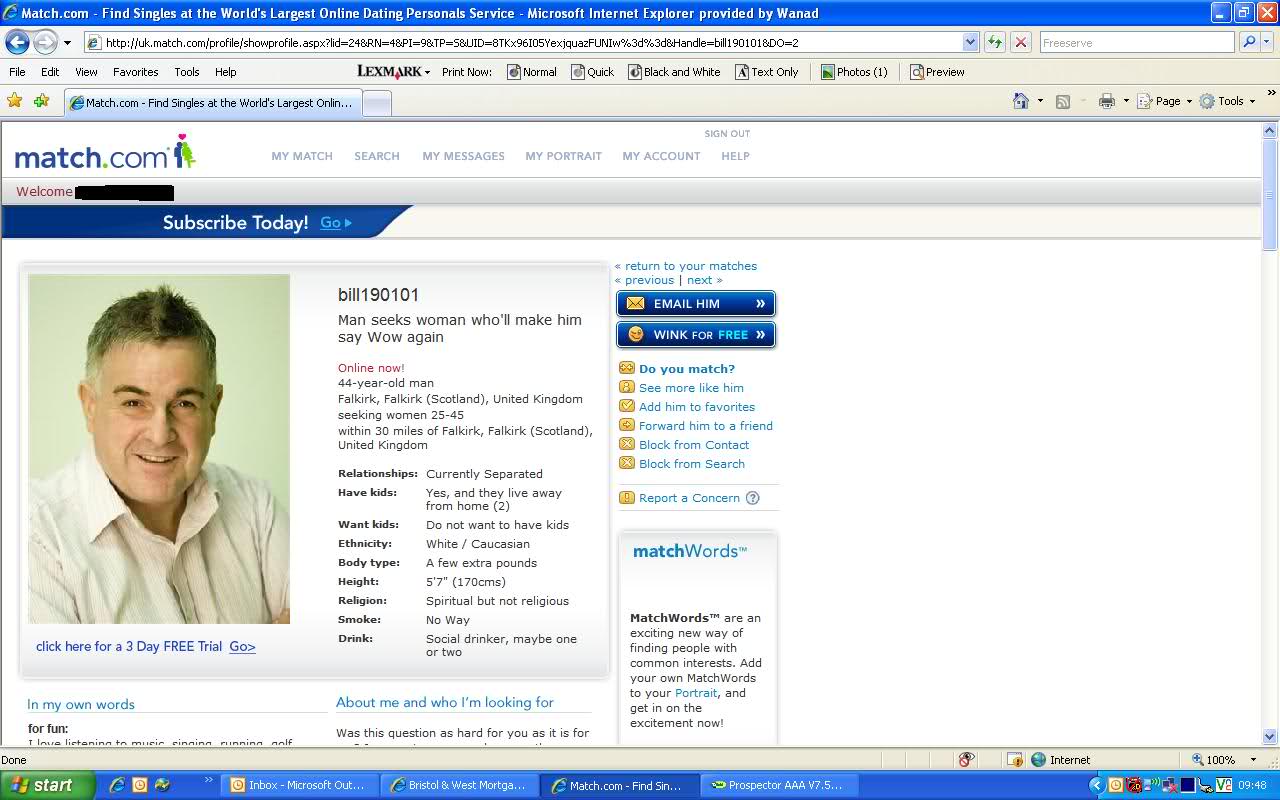Click inside the address bar URL field

click(530, 42)
